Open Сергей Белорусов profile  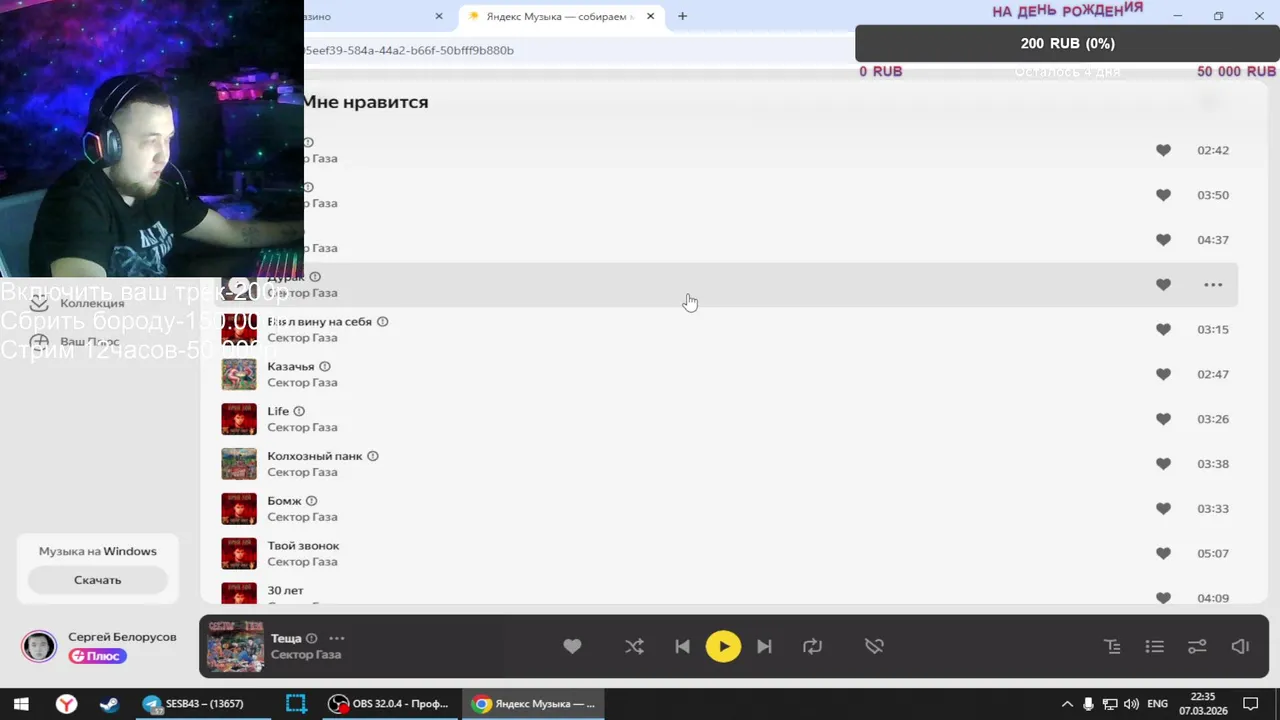[x=122, y=637]
